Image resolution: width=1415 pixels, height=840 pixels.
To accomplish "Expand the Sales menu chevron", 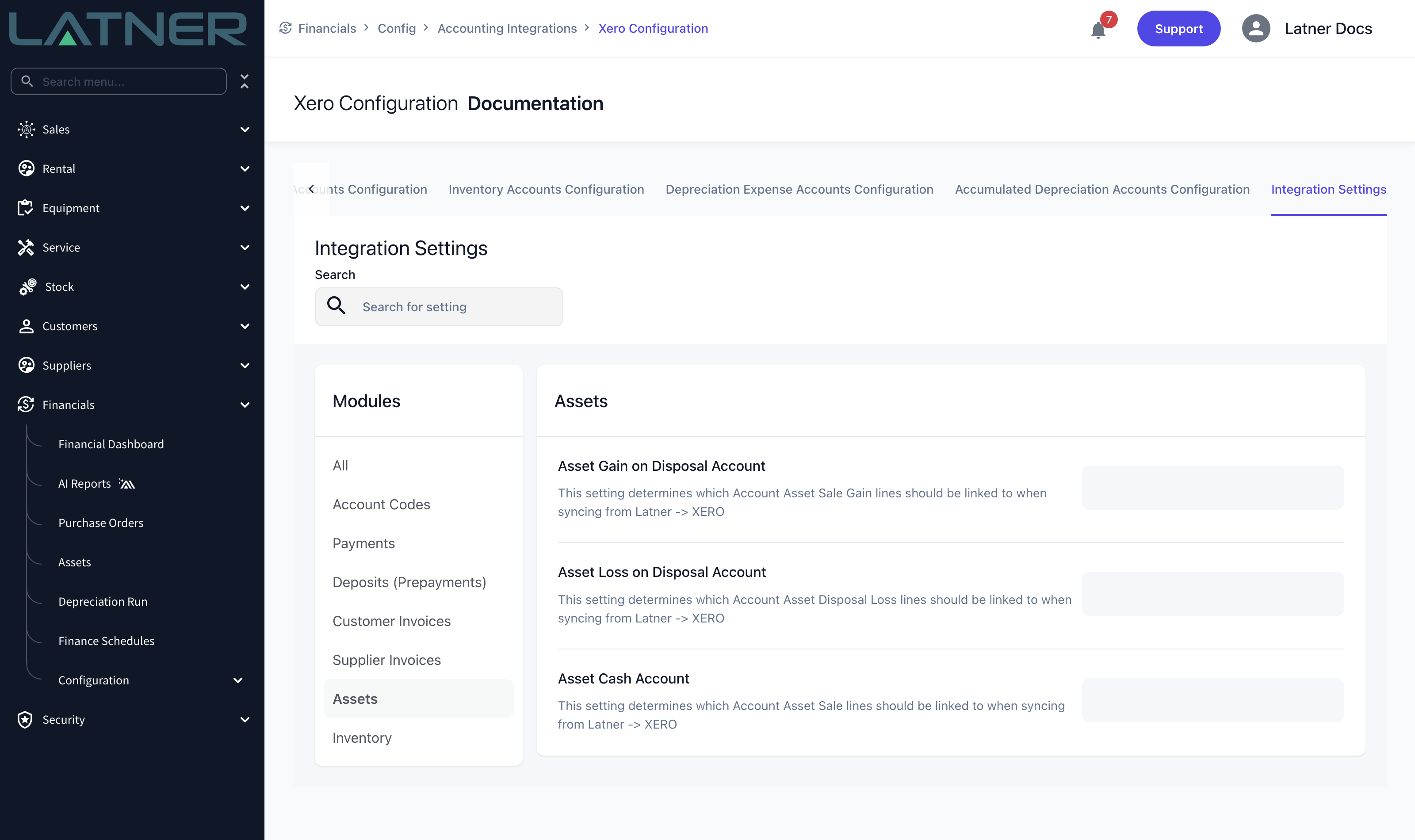I will point(245,130).
